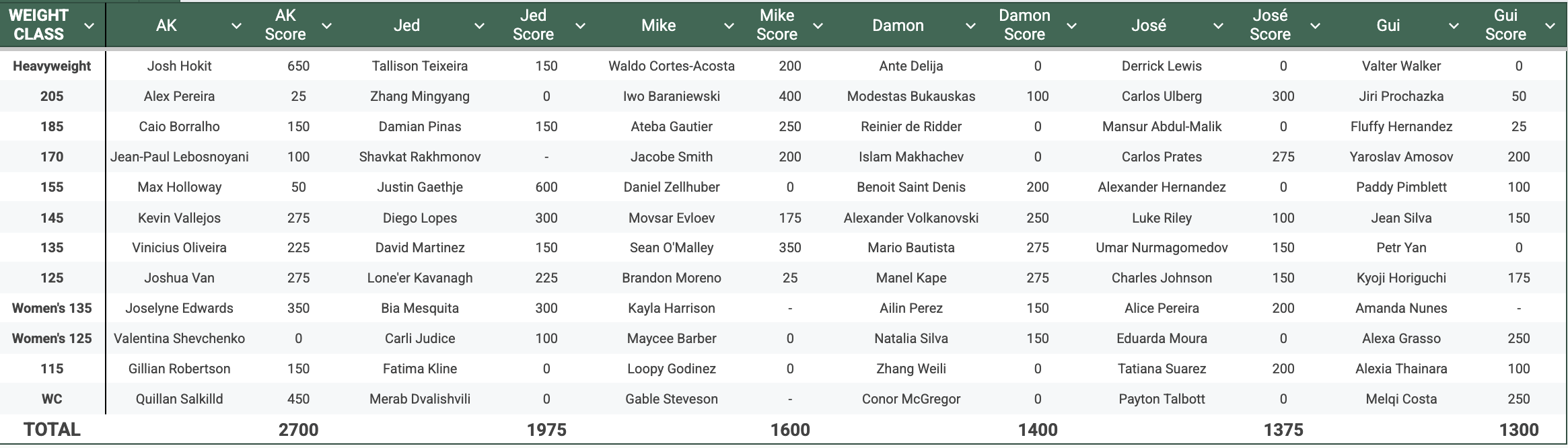Open the WEIGHT CLASS column filter dropdown
The height and width of the screenshot is (448, 1568).
click(89, 26)
